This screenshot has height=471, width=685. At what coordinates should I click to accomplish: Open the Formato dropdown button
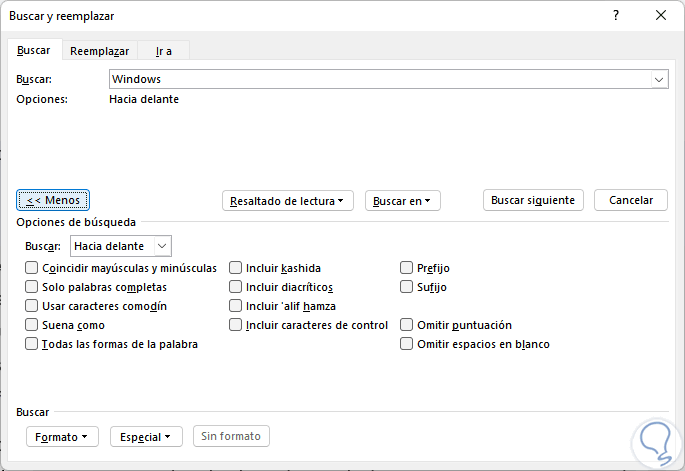click(62, 437)
